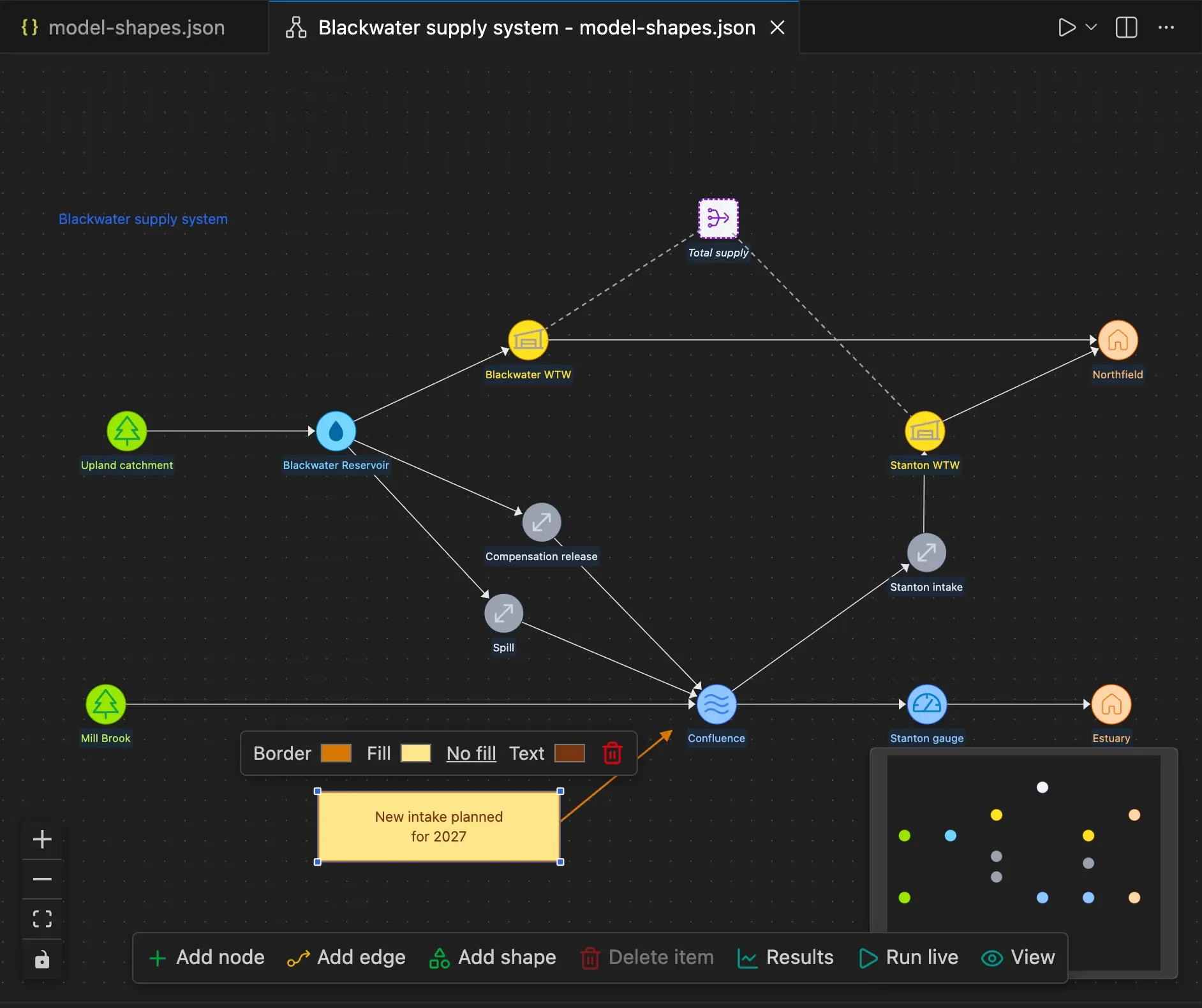Open the more actions ellipsis menu
This screenshot has height=1008, width=1202.
click(x=1166, y=27)
